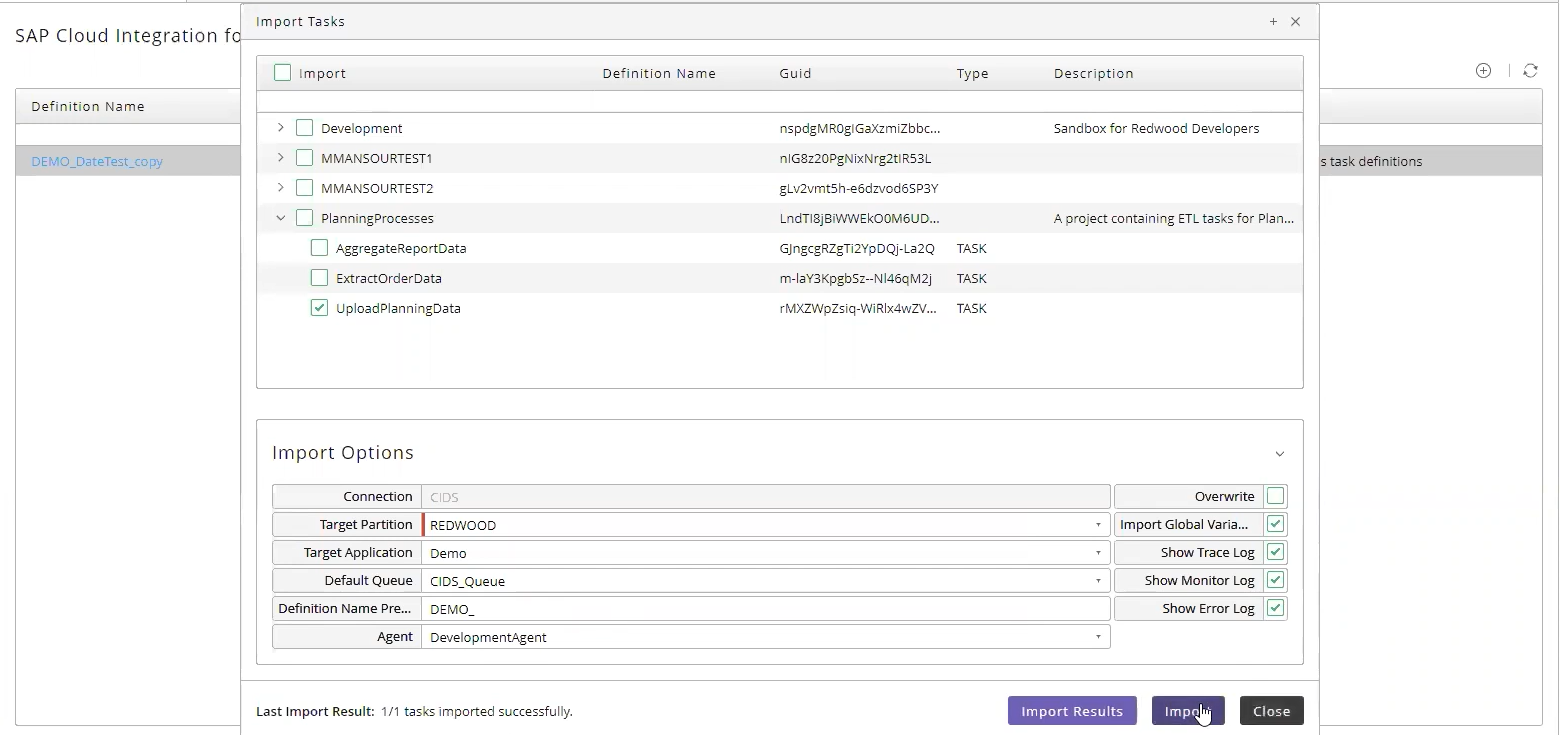Maximize the Import Tasks dialog with plus icon
Viewport: 1560px width, 735px height.
(1273, 21)
